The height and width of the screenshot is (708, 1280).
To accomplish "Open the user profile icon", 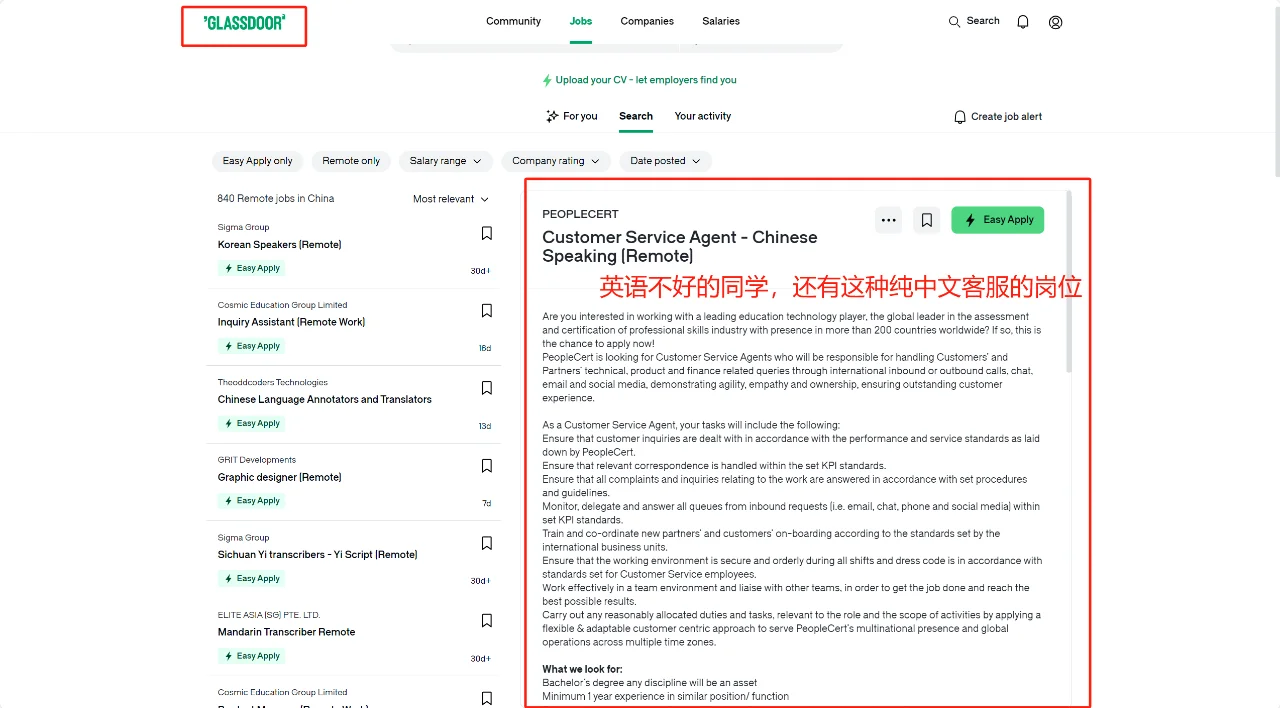I will 1055,22.
